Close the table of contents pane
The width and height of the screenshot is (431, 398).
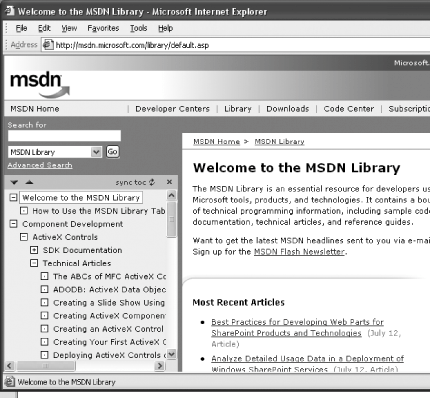click(x=169, y=182)
